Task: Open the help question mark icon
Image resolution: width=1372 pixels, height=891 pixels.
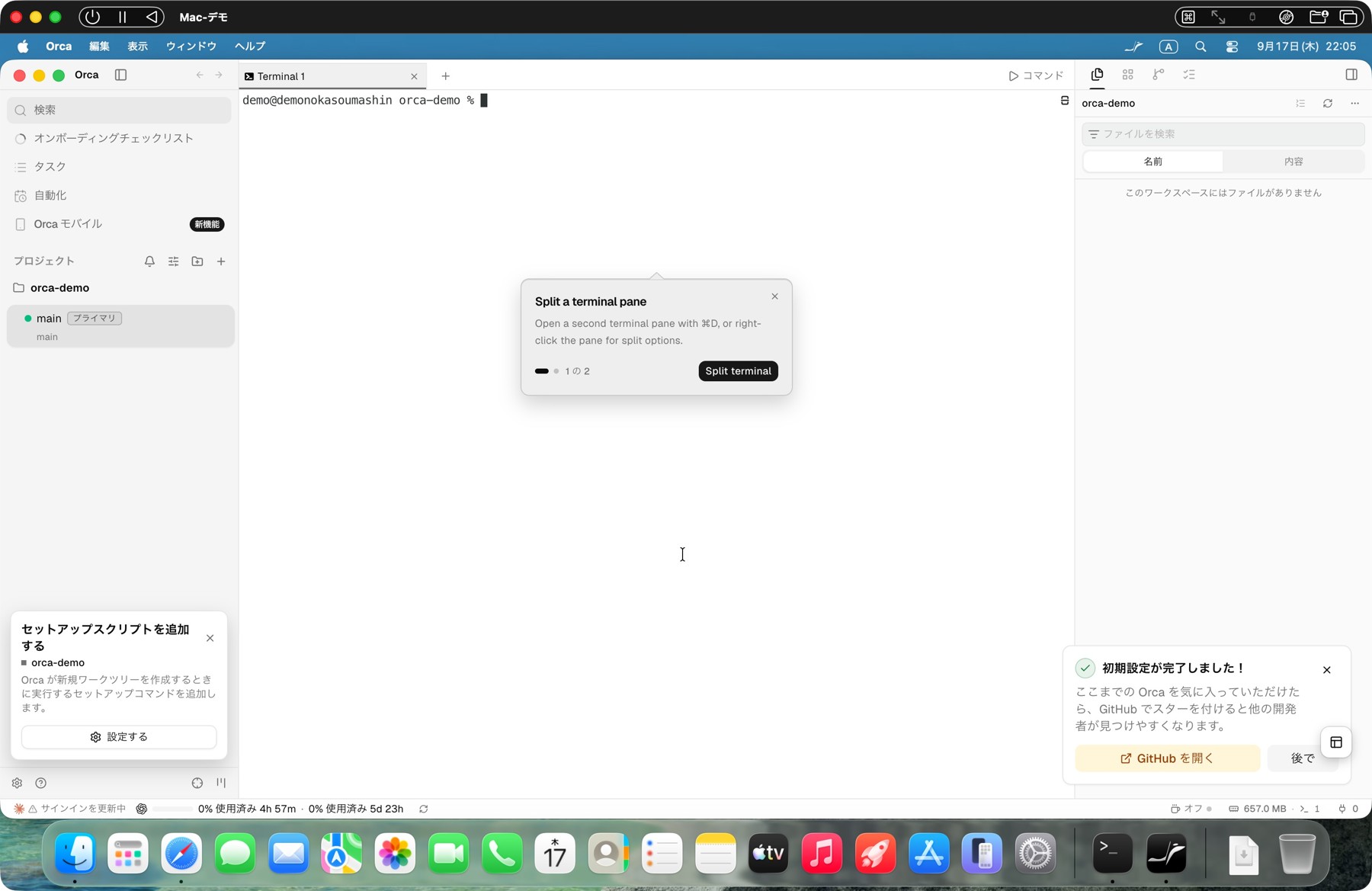Action: [41, 783]
